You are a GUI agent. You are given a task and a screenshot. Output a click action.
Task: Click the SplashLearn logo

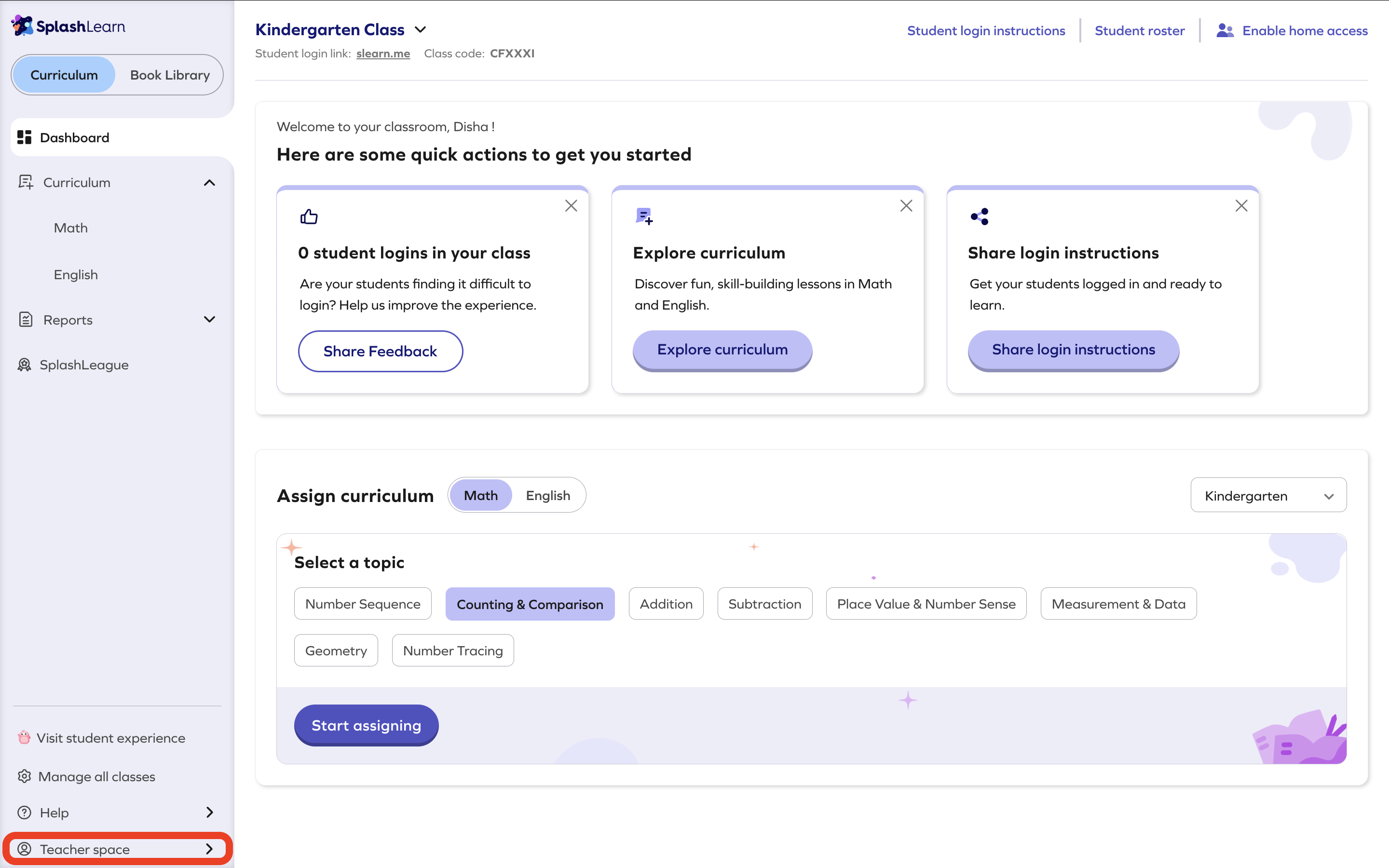68,26
